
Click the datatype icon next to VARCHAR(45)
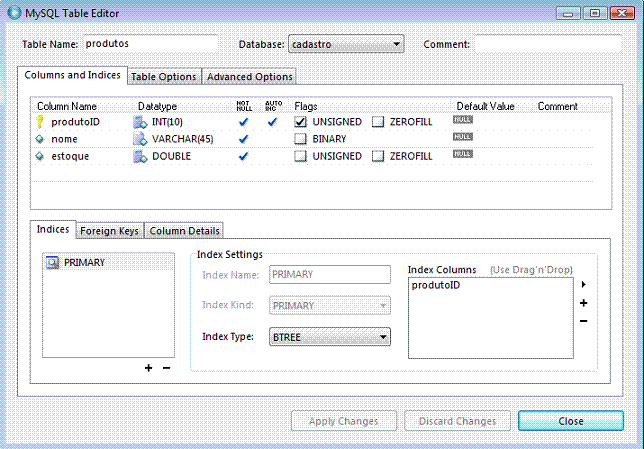[140, 139]
